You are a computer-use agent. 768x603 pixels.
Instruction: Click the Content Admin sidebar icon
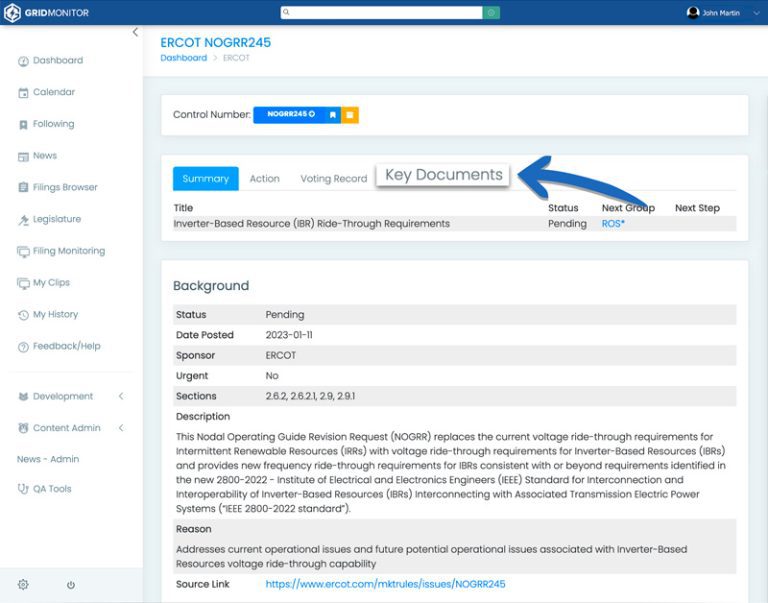click(x=23, y=428)
